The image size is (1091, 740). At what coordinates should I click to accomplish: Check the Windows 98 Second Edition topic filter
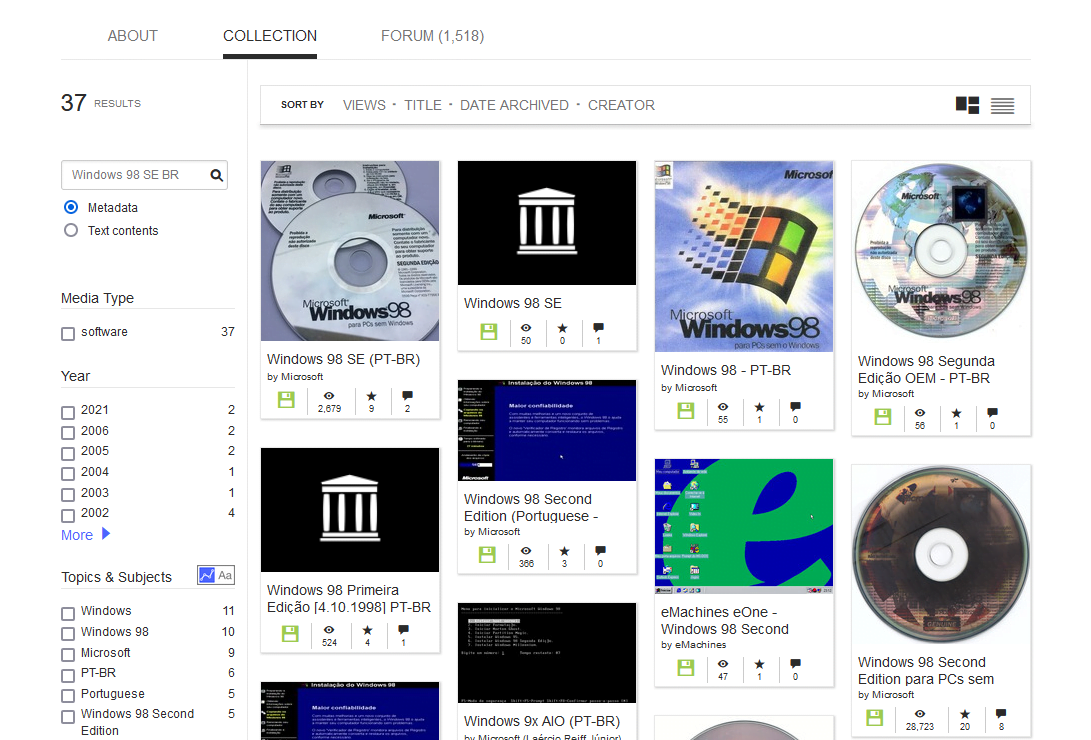68,716
